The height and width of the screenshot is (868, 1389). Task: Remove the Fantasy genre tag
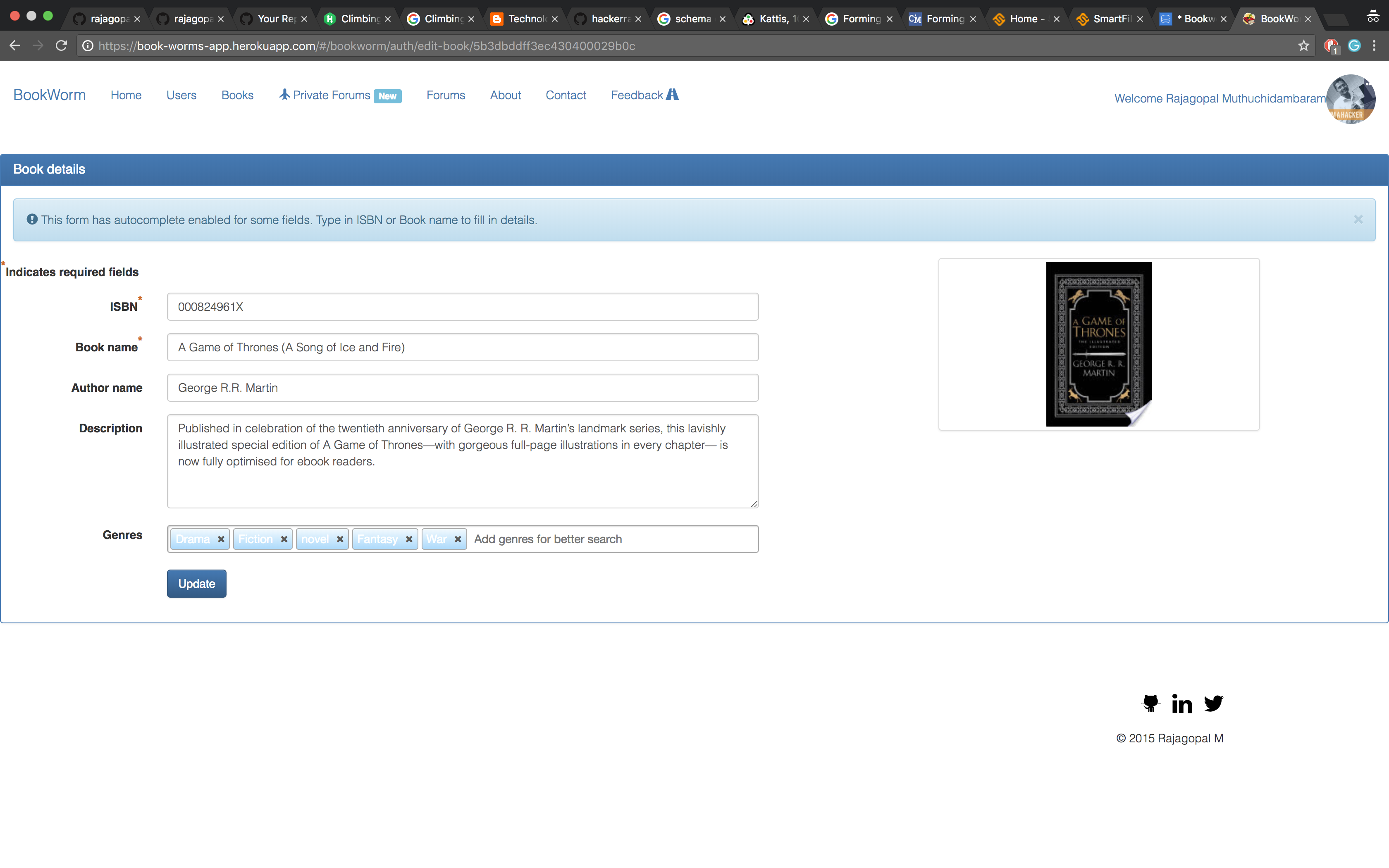pos(409,539)
